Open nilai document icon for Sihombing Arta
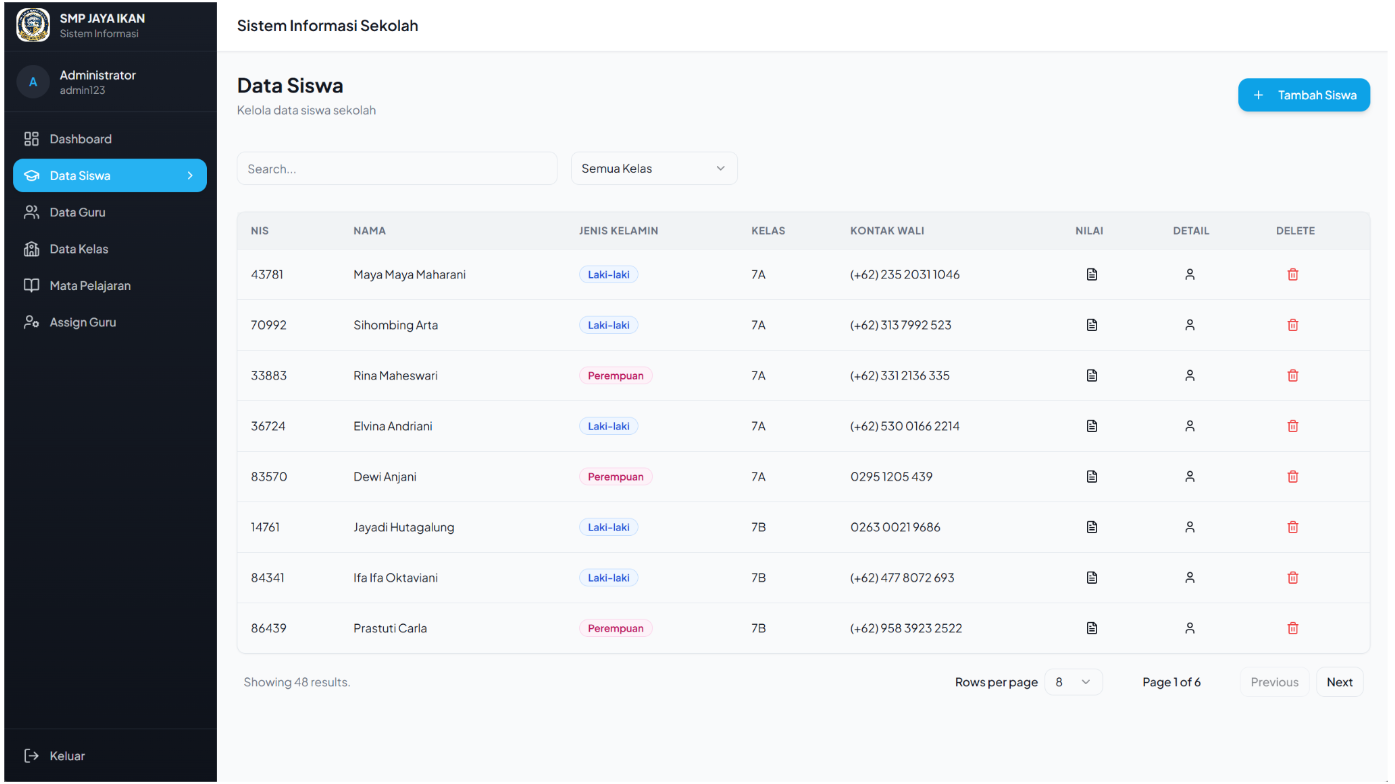The height and width of the screenshot is (784, 1395). point(1091,325)
